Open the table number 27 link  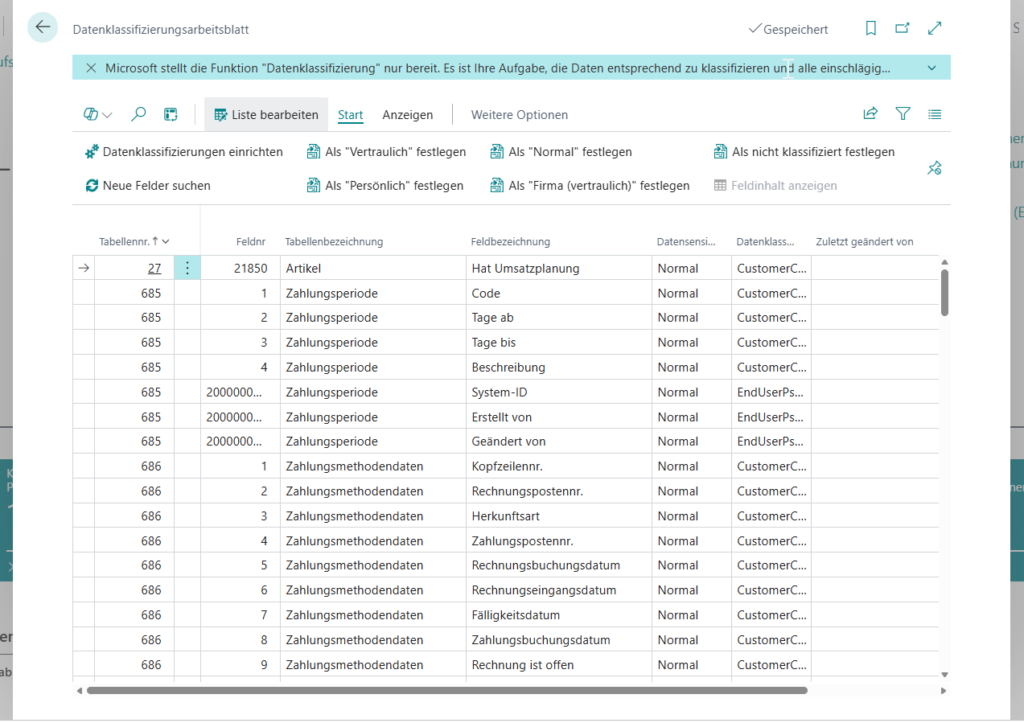(154, 268)
